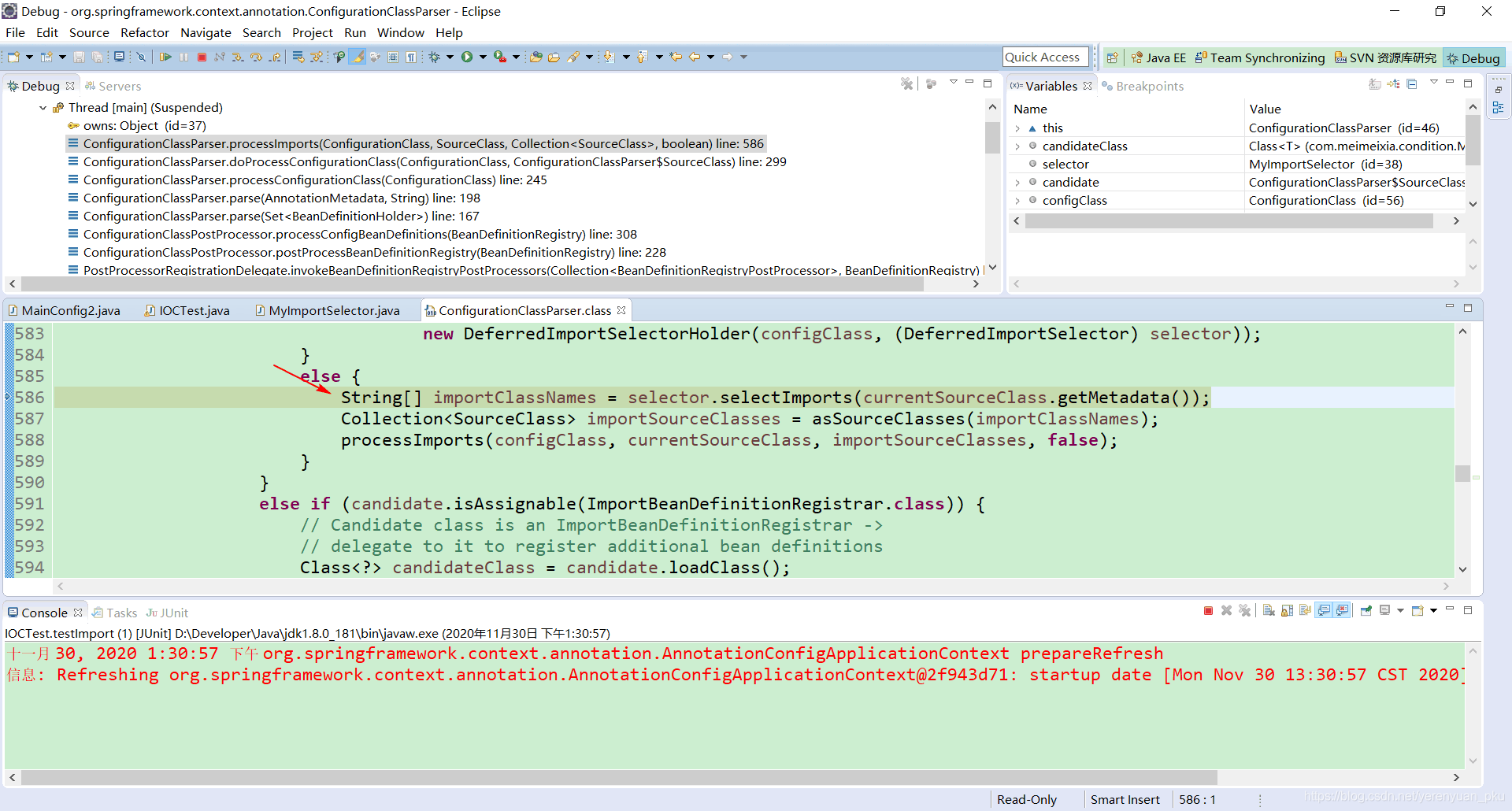The image size is (1512, 811).
Task: Click the Skip All Breakpoints icon
Action: pyautogui.click(x=141, y=57)
